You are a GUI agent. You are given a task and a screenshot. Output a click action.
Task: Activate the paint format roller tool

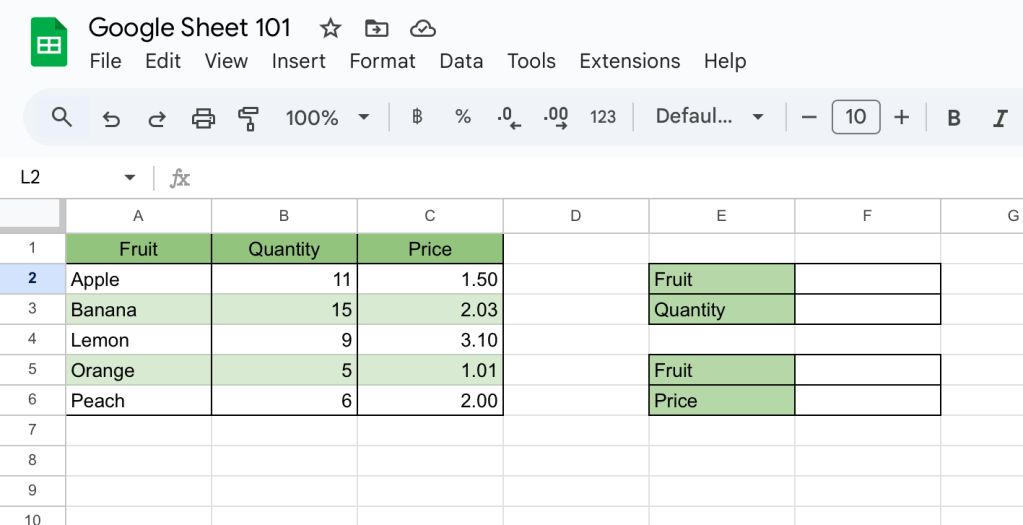coord(249,118)
